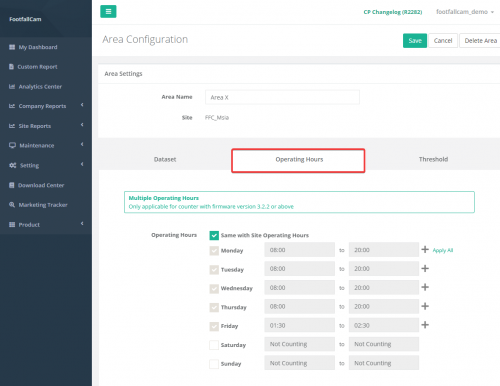Open Analytics Center from the sidebar
500x386 pixels.
[40, 87]
